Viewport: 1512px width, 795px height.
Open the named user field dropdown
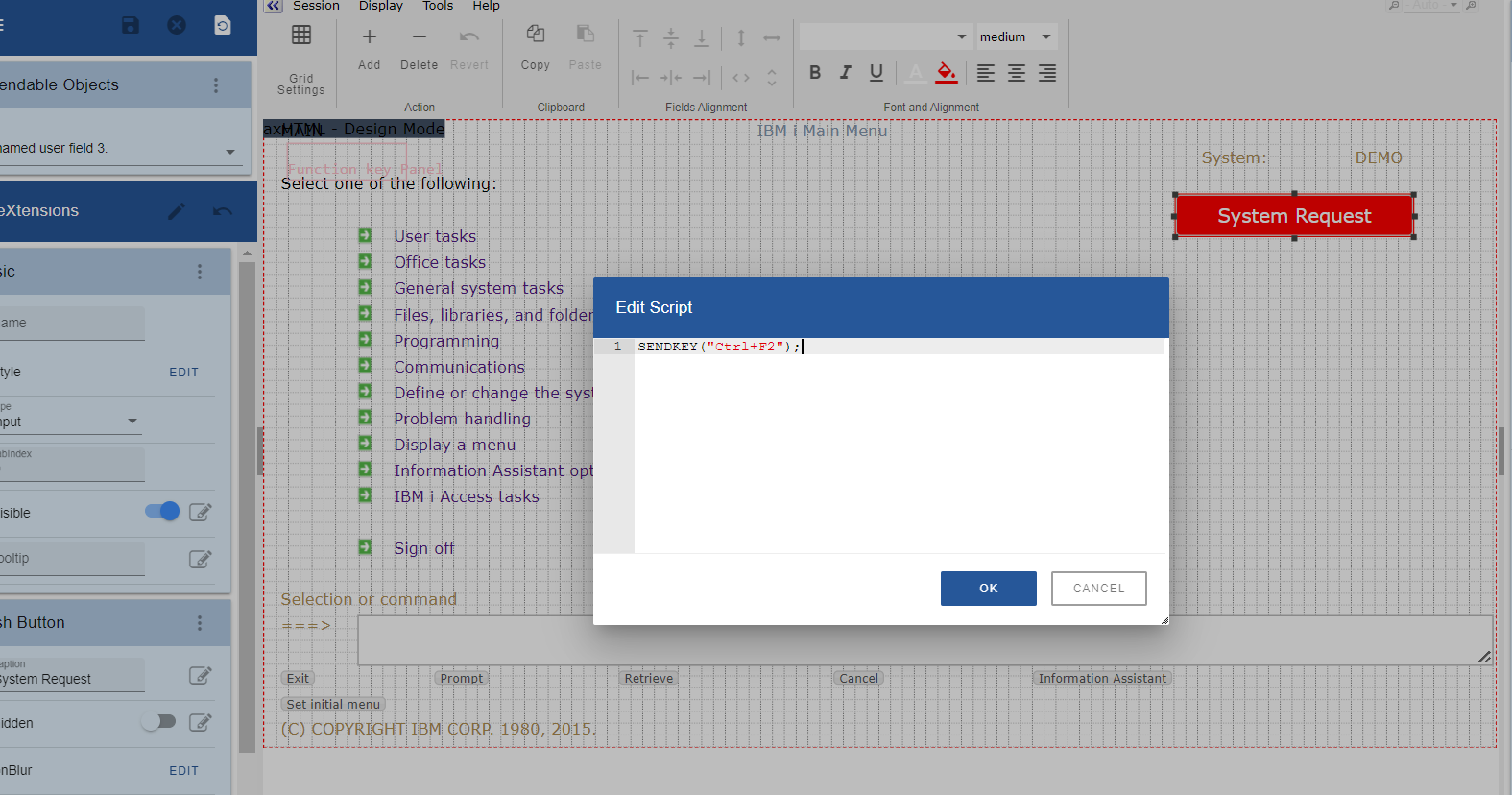point(229,152)
